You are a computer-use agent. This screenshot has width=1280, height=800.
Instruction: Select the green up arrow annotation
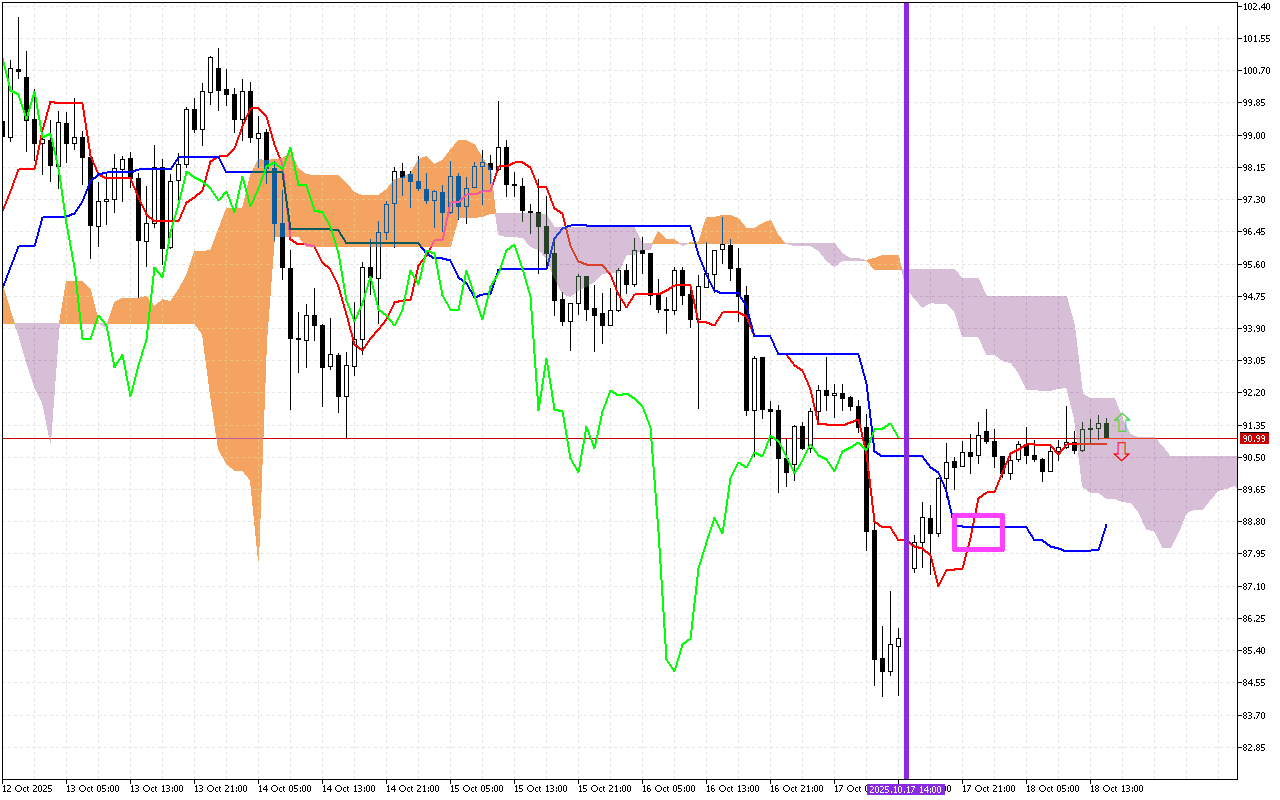click(1120, 420)
